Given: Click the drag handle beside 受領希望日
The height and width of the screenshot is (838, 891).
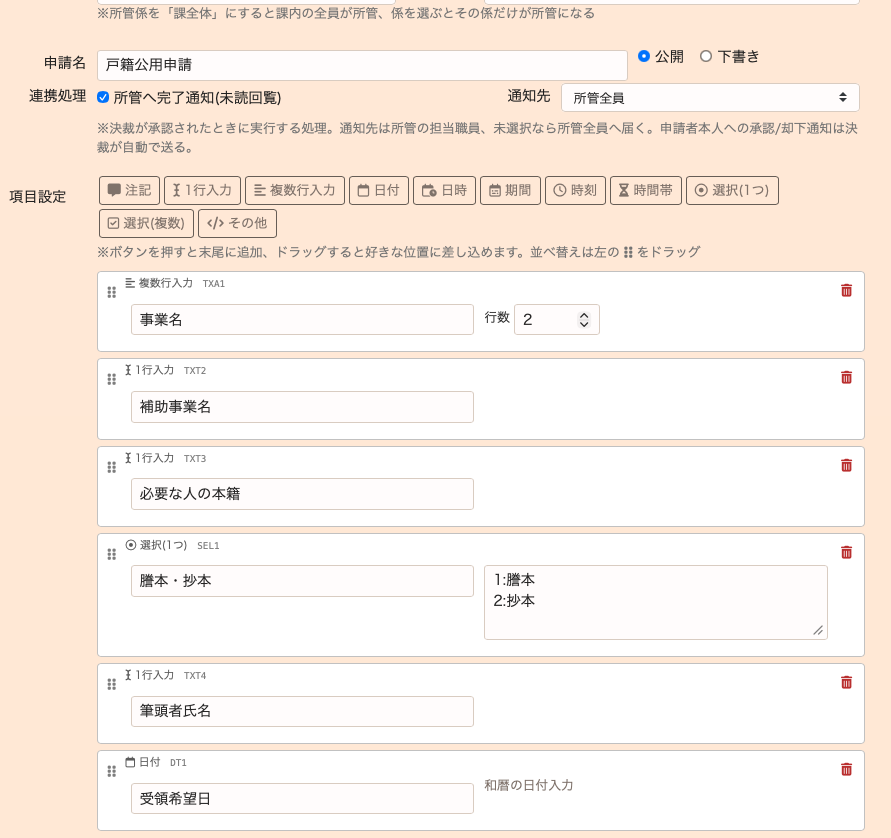Looking at the screenshot, I should [x=111, y=771].
